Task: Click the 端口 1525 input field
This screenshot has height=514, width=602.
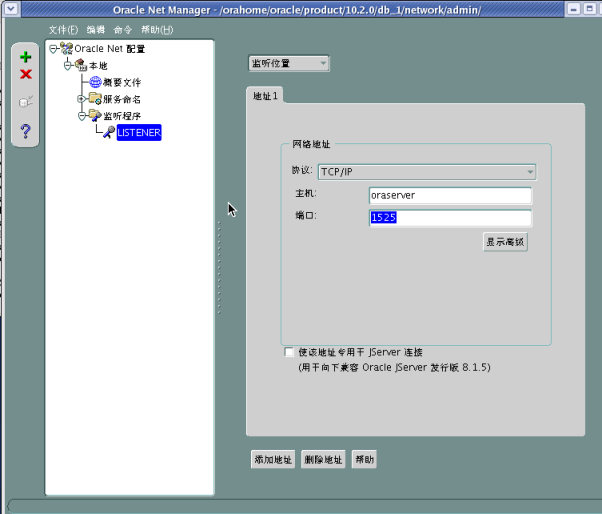Action: [450, 218]
